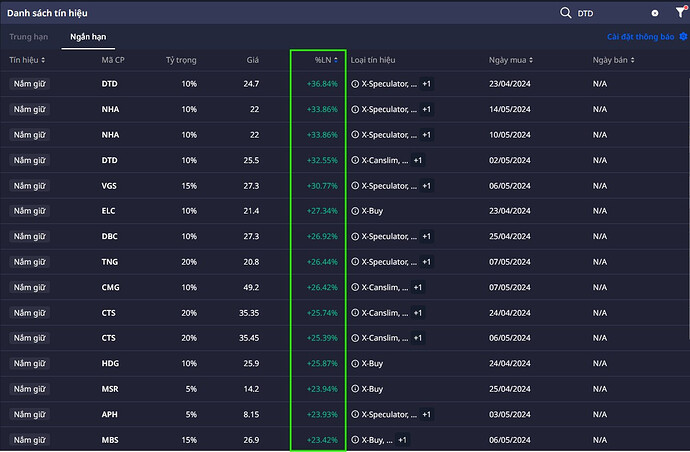Sort by Tín hiệu column arrows

pyautogui.click(x=43, y=60)
